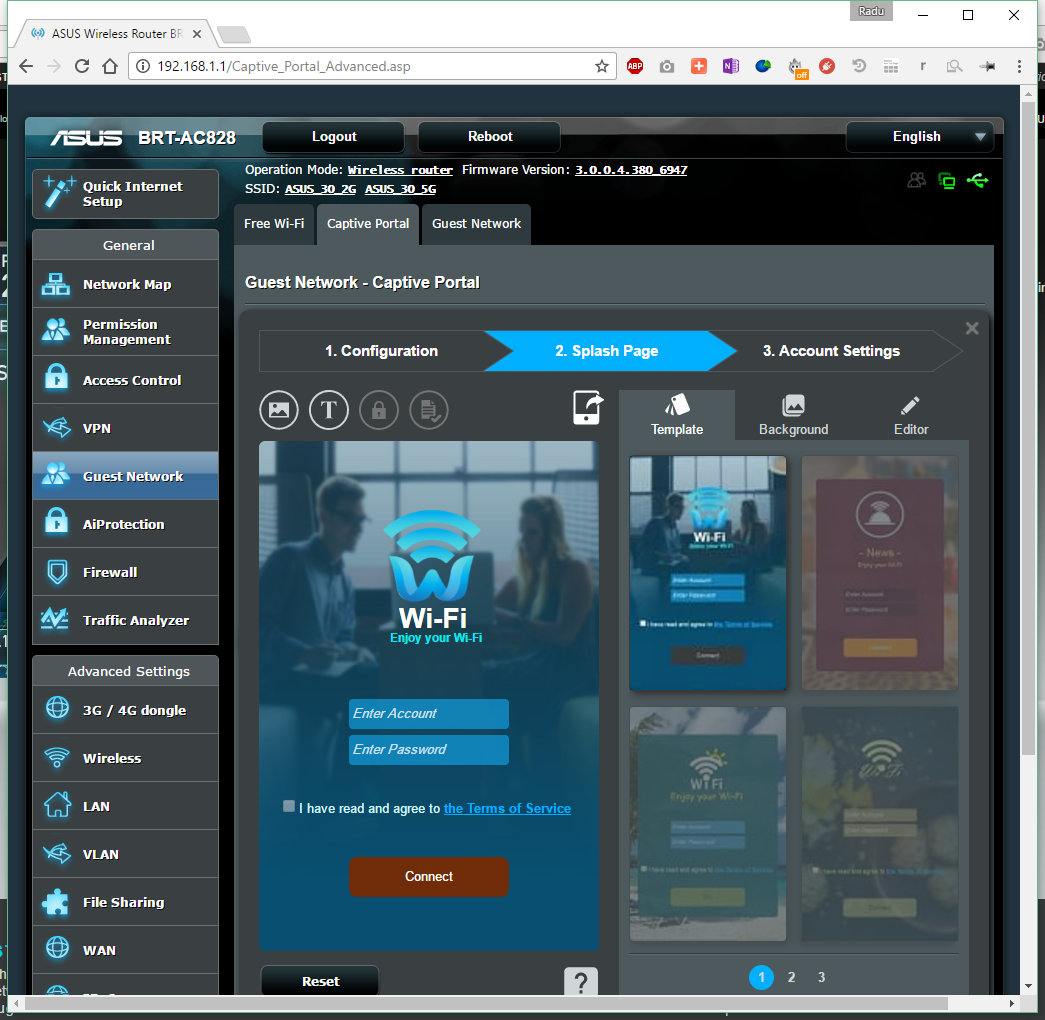Viewport: 1045px width, 1020px height.
Task: Click the help question mark icon
Action: pos(581,982)
